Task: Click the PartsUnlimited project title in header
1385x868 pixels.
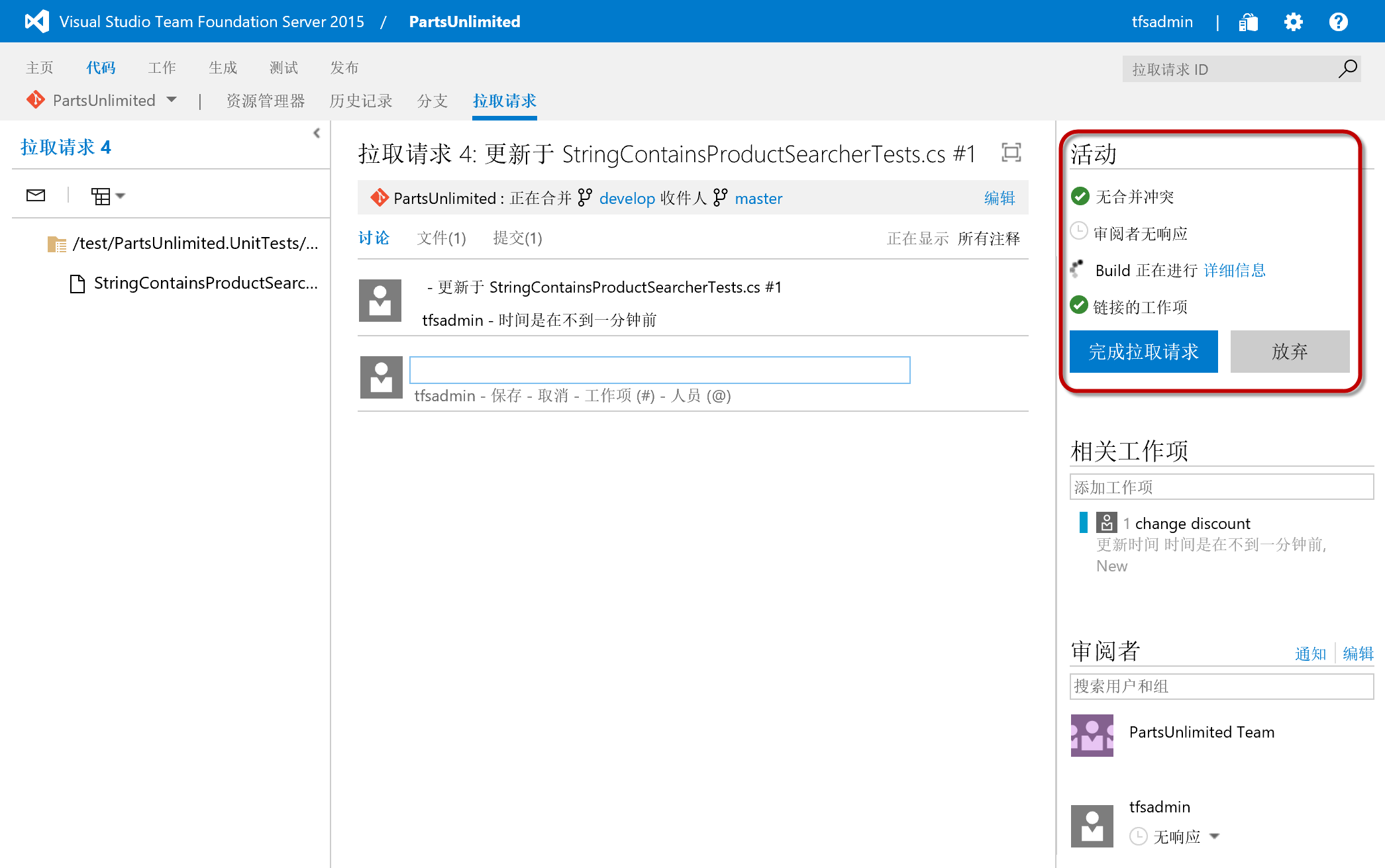Action: tap(464, 21)
